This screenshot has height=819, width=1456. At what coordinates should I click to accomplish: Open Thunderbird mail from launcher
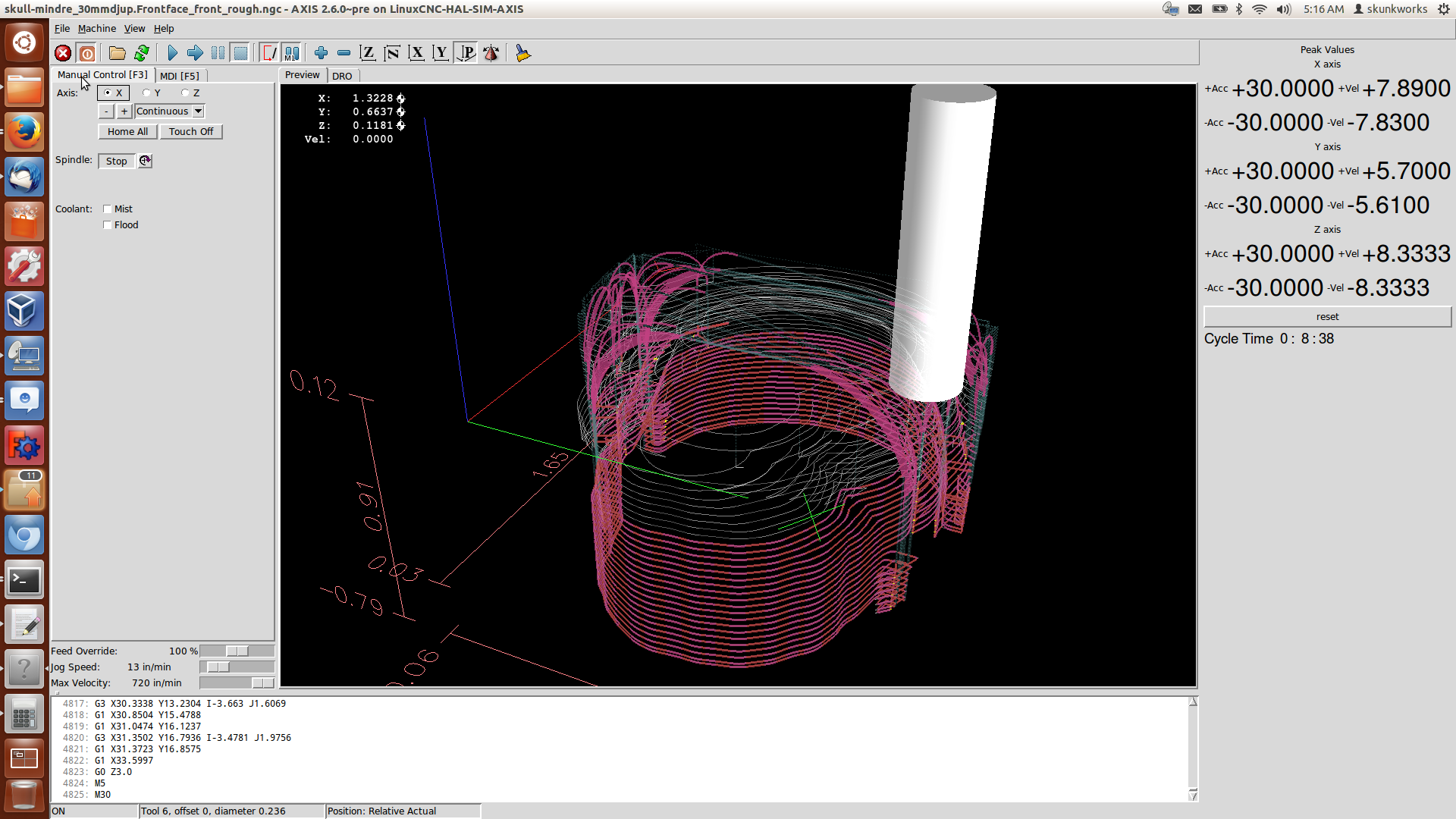coord(24,177)
